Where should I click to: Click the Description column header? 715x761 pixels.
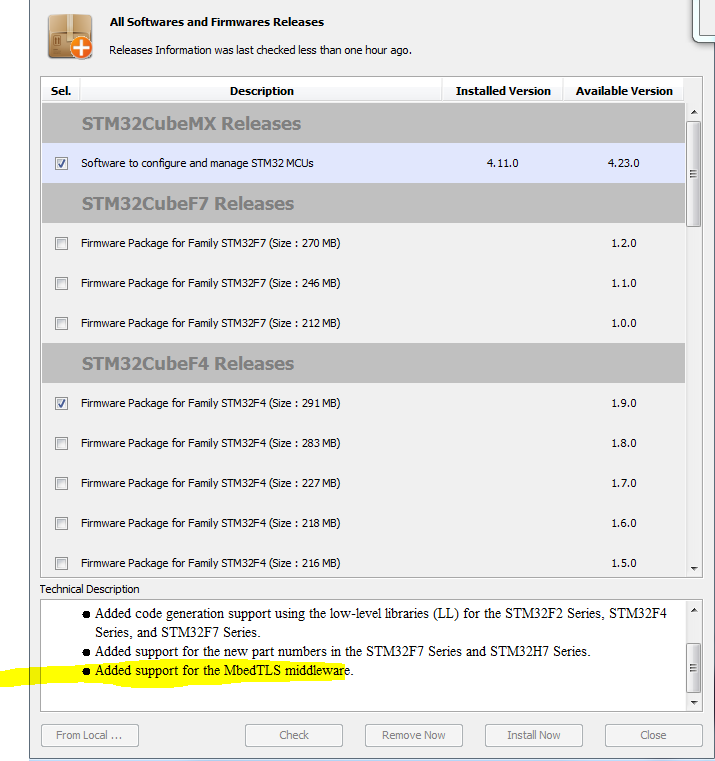point(261,91)
